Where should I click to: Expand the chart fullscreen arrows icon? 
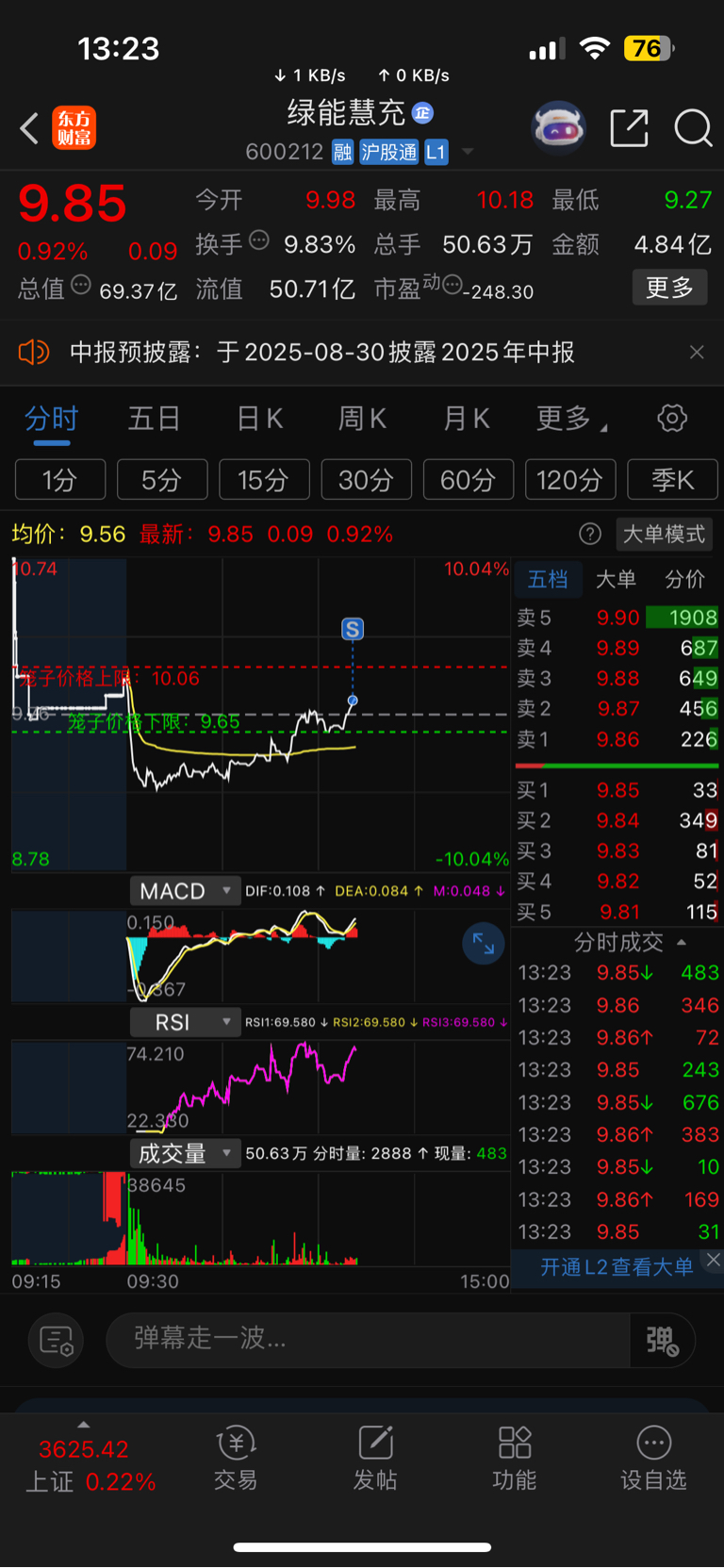(x=484, y=944)
